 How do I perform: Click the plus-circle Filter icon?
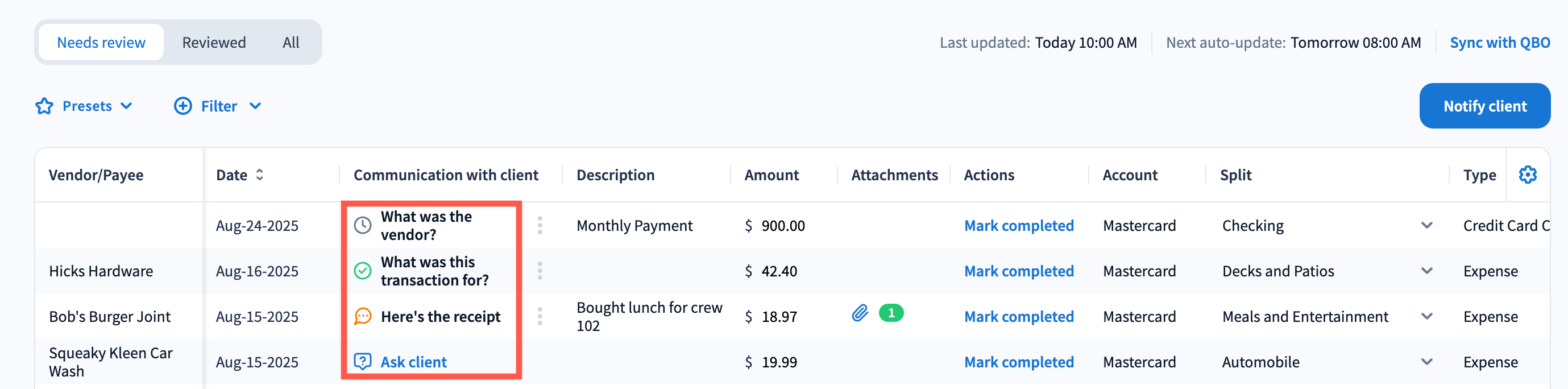click(182, 106)
